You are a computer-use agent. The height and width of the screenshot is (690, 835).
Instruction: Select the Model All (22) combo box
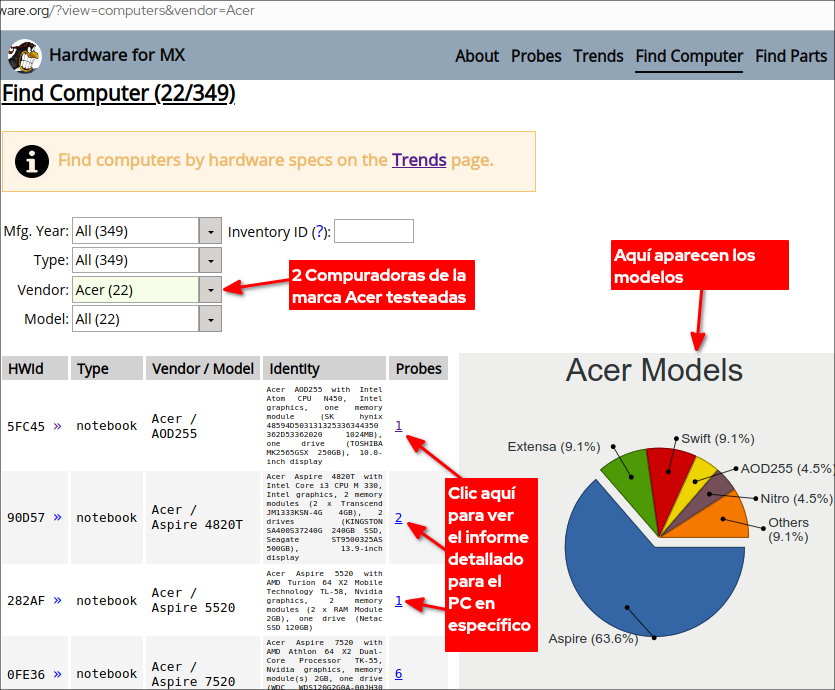[x=147, y=319]
